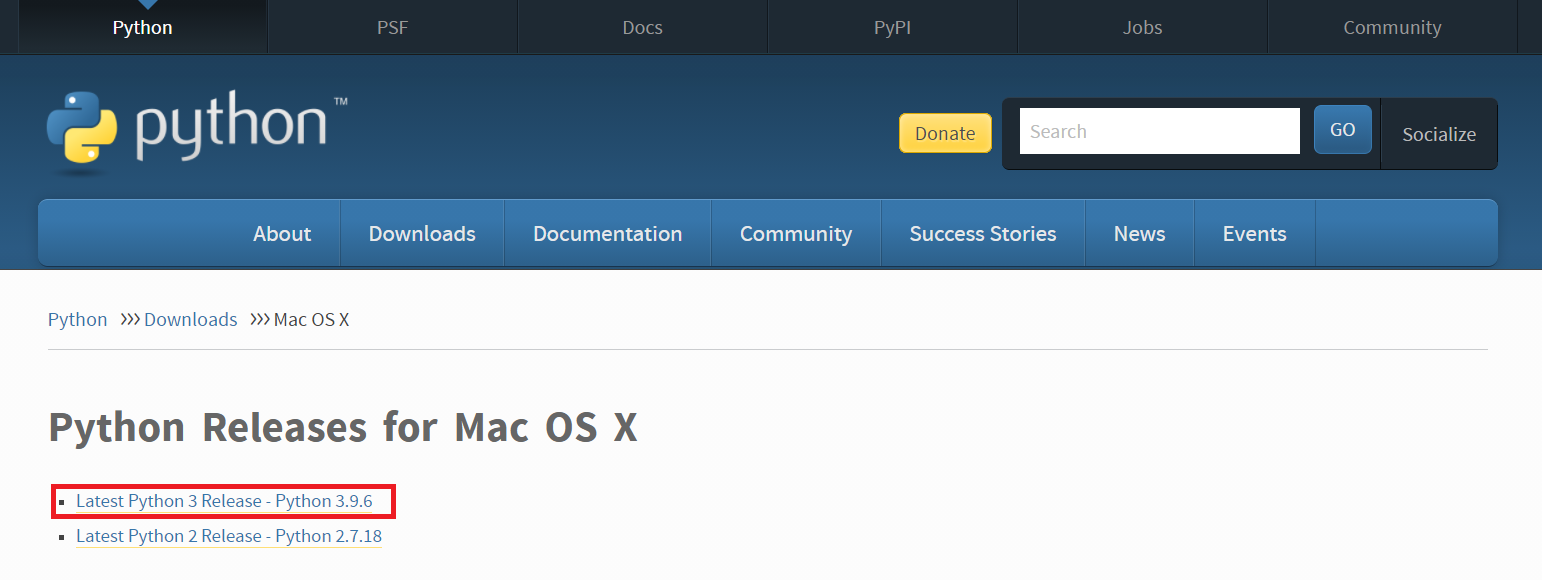1542x580 pixels.
Task: Click the Python Releases for Mac OS X heading
Action: coord(343,427)
